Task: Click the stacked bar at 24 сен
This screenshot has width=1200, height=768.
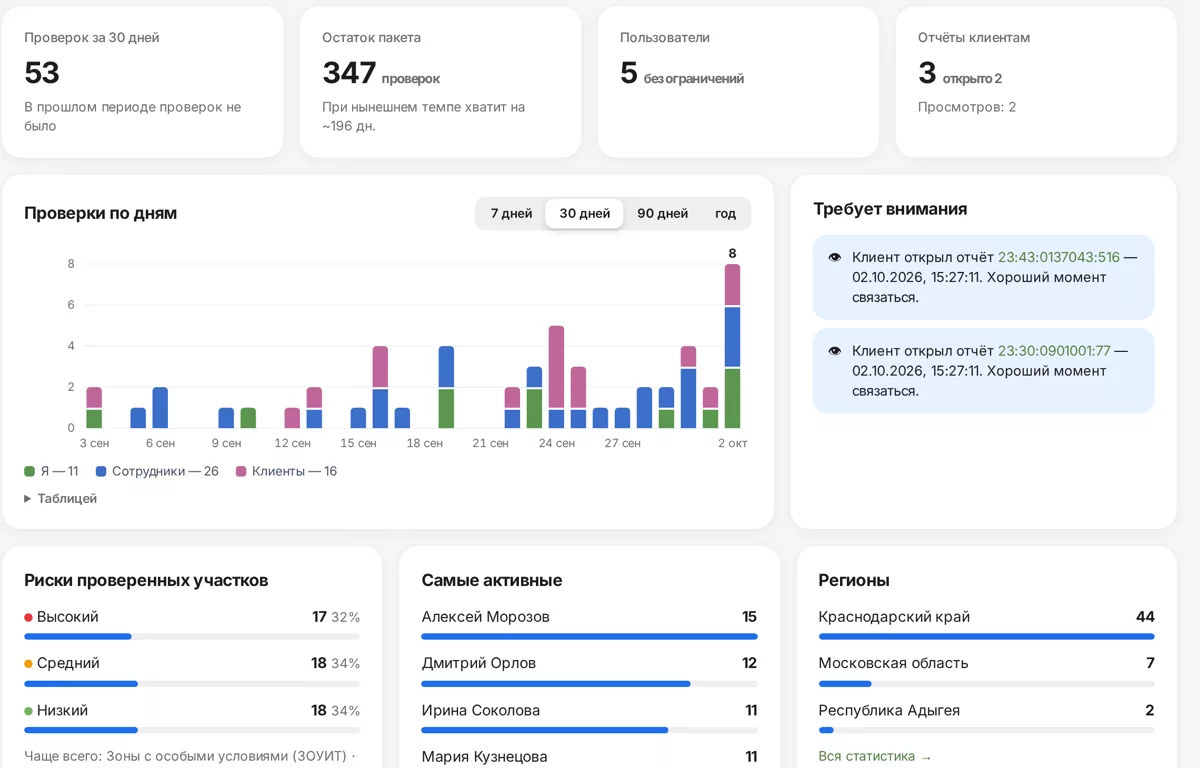Action: [557, 377]
